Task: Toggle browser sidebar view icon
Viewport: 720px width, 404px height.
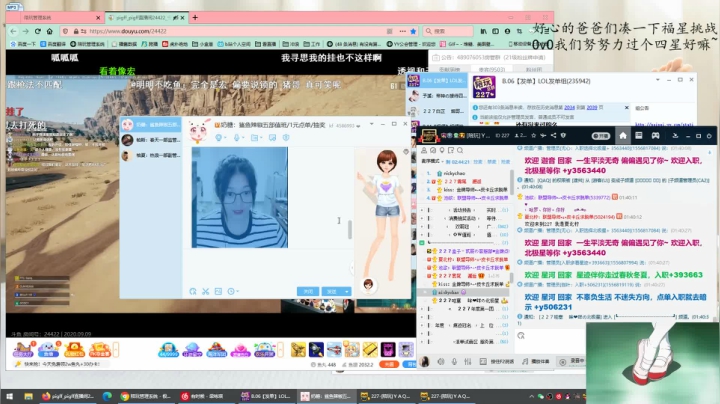Action: pyautogui.click(x=495, y=31)
